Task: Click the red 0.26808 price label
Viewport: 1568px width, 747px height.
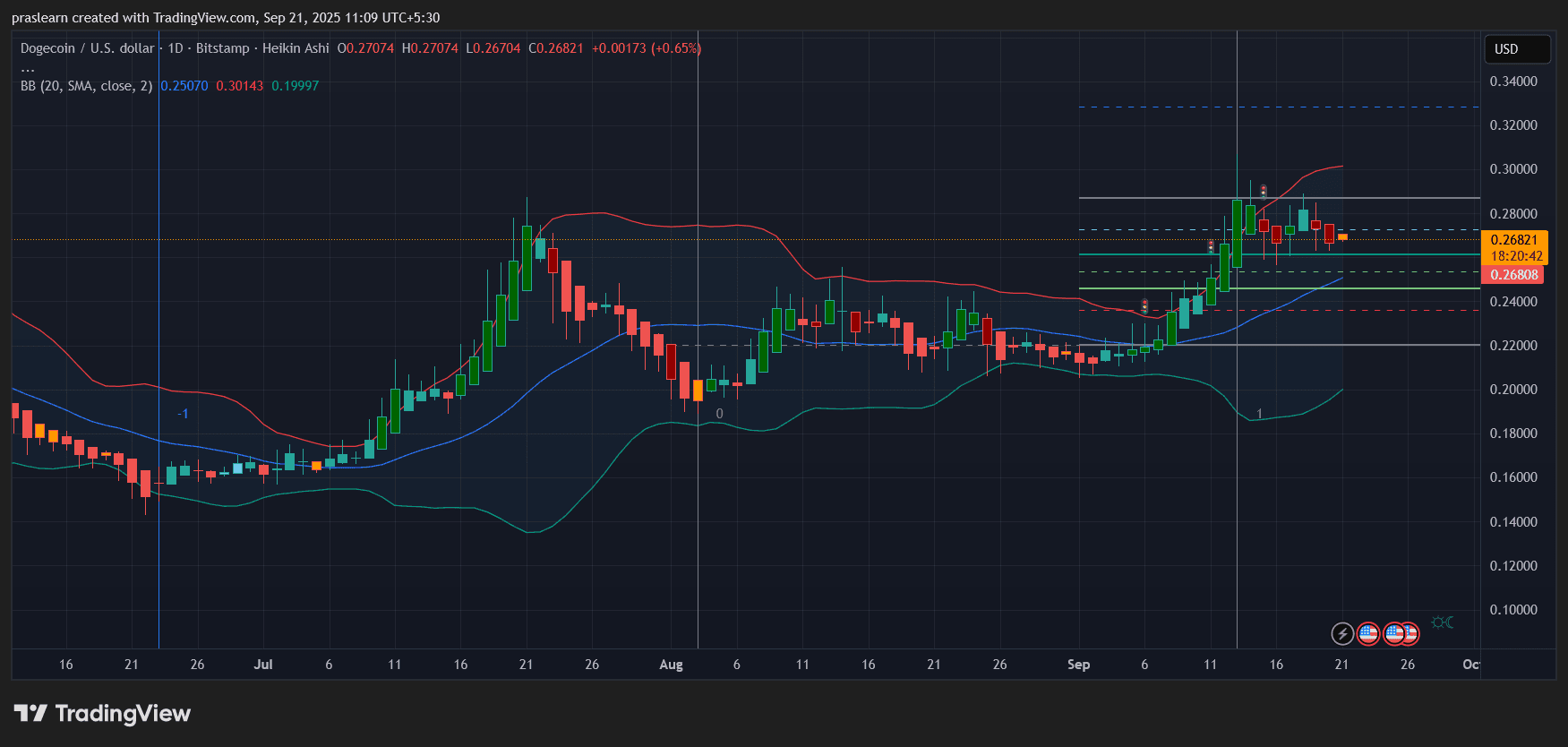Action: pos(1513,275)
